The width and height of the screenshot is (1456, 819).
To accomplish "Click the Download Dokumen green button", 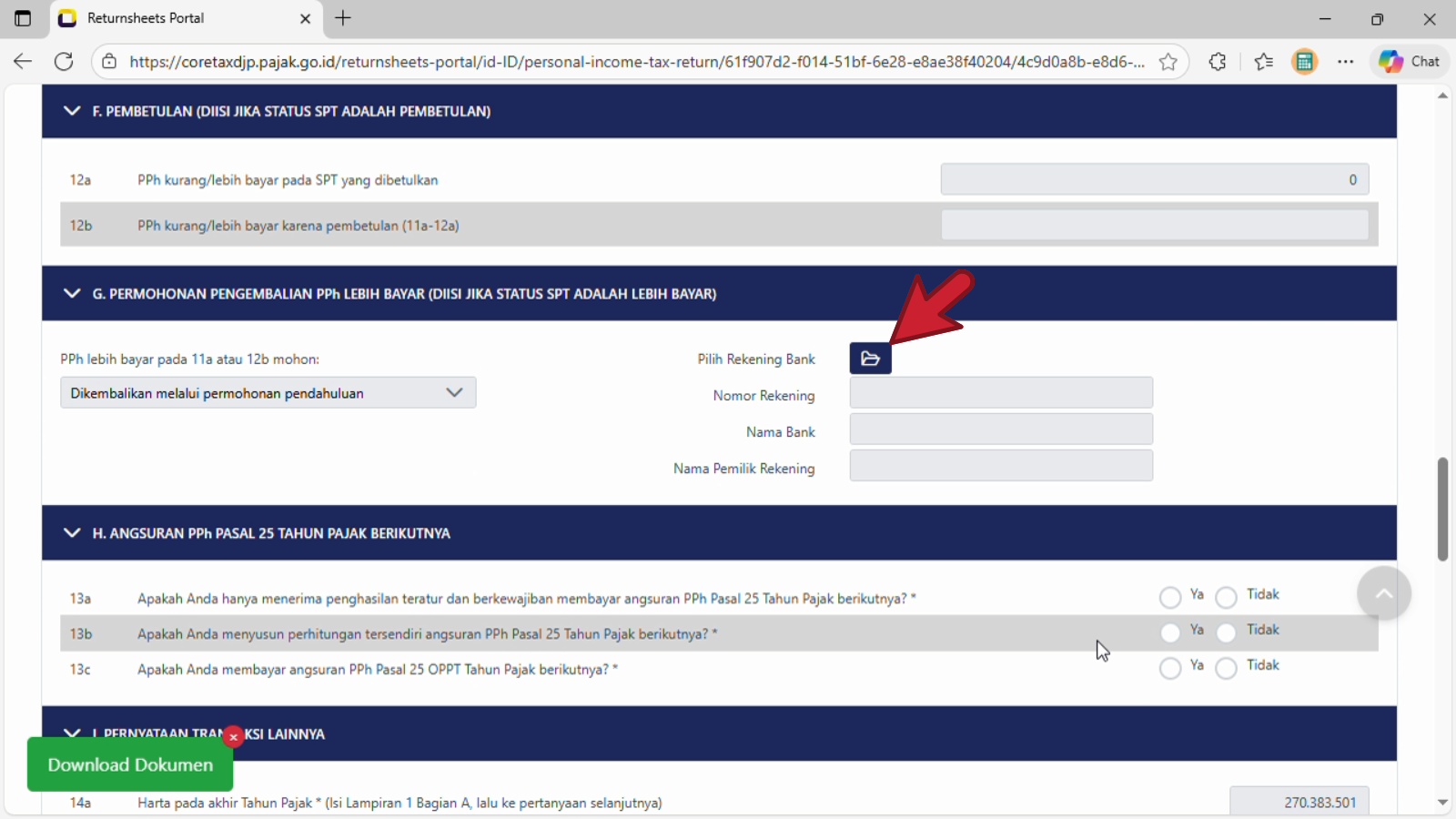I will coord(130,764).
